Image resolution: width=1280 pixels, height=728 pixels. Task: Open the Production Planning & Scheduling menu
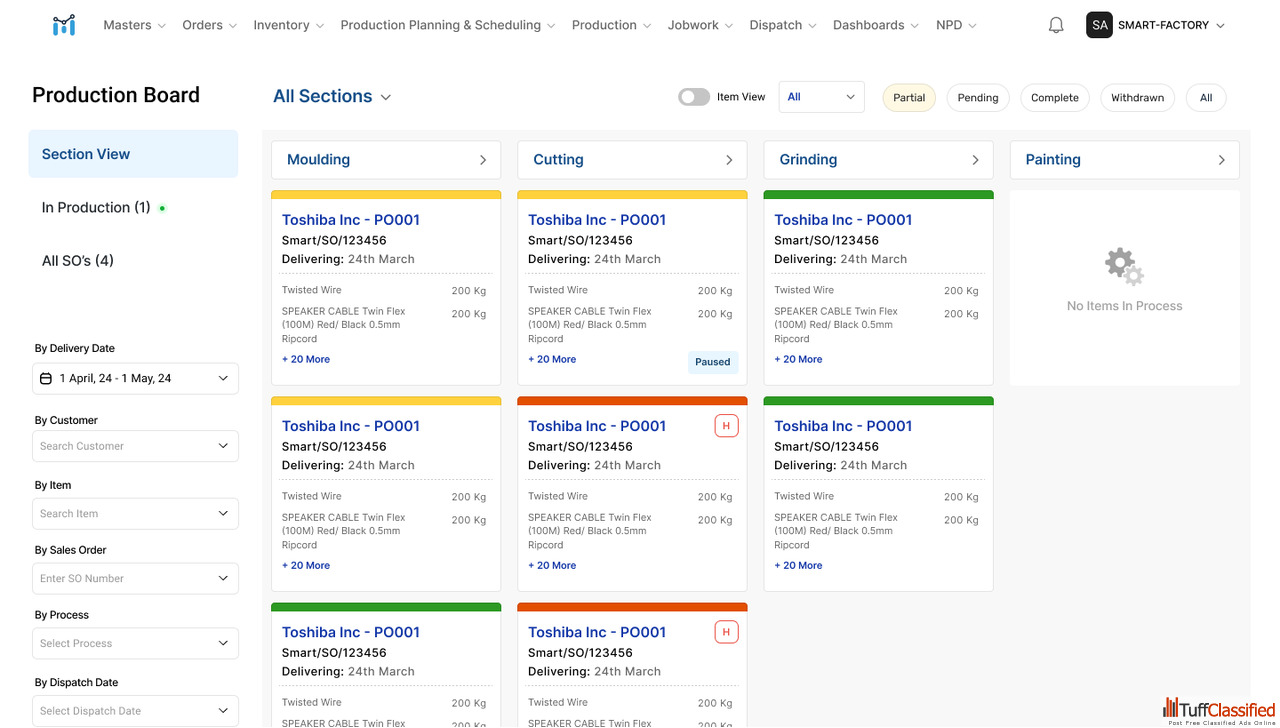[x=447, y=25]
